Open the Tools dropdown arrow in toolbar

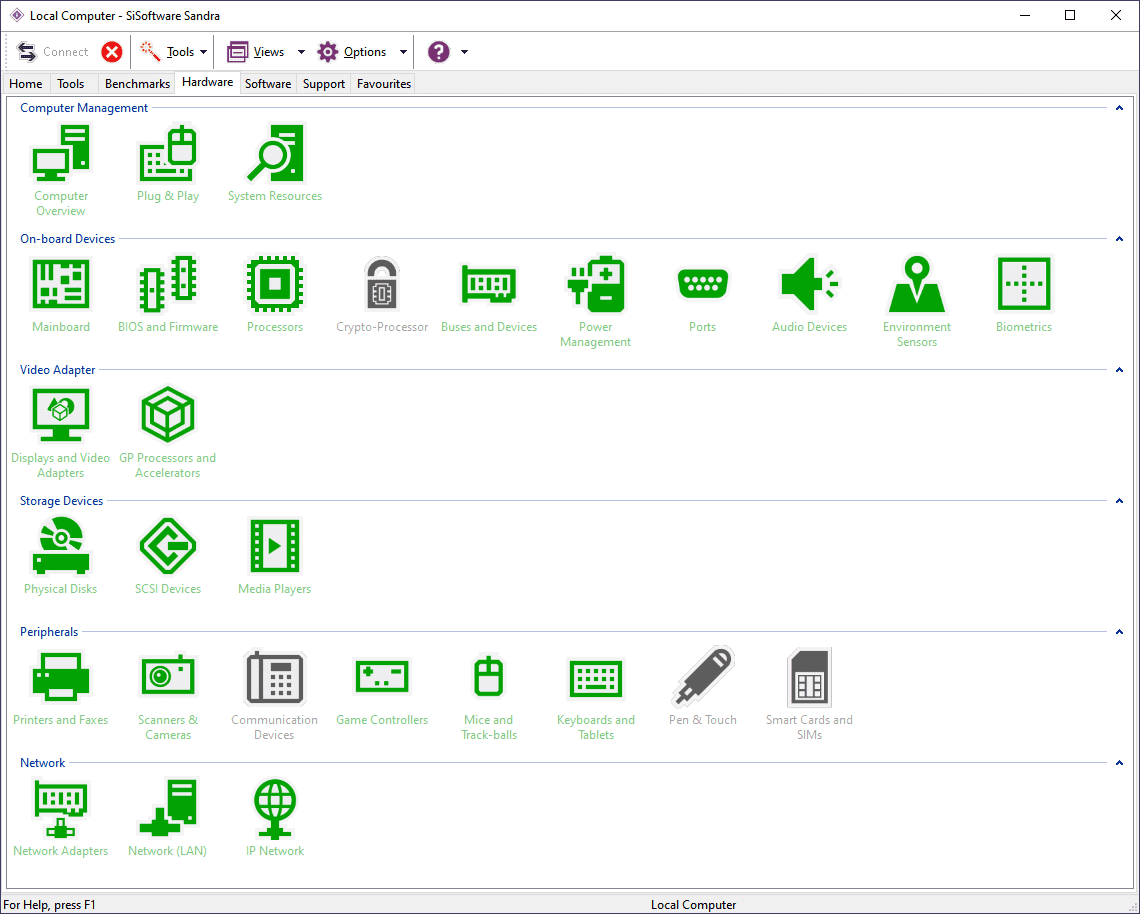point(204,52)
